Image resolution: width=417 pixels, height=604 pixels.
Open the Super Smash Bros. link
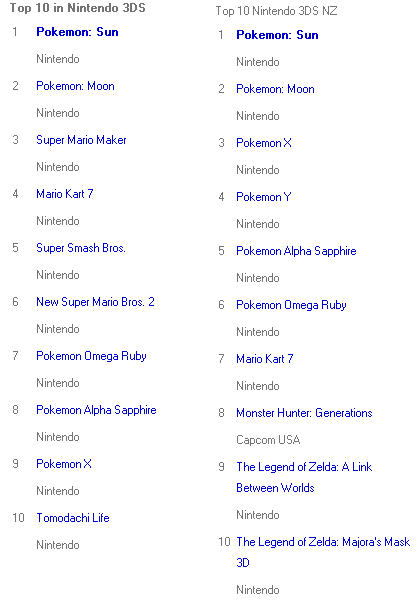(x=81, y=248)
